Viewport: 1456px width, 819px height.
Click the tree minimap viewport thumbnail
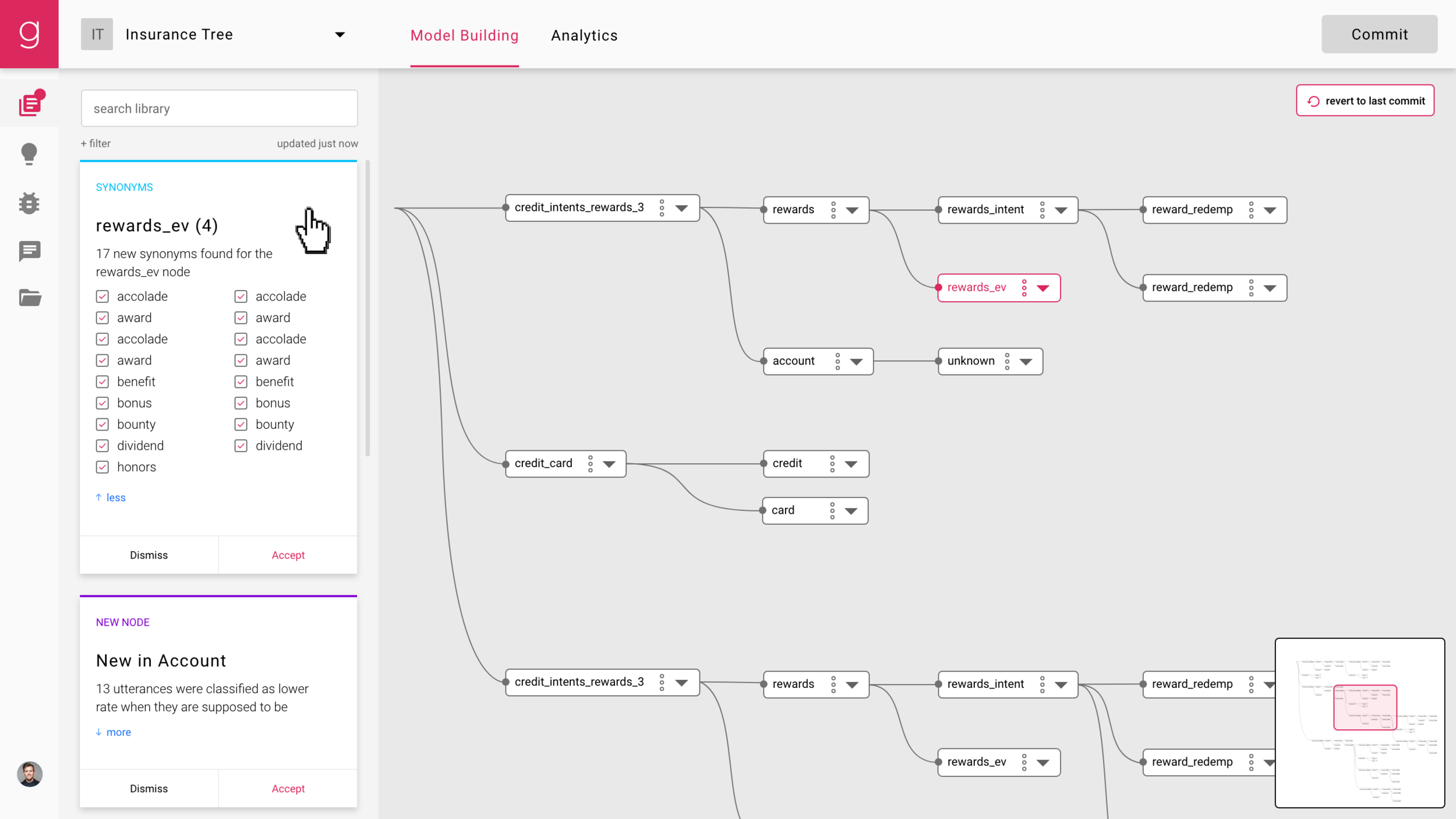point(1365,707)
